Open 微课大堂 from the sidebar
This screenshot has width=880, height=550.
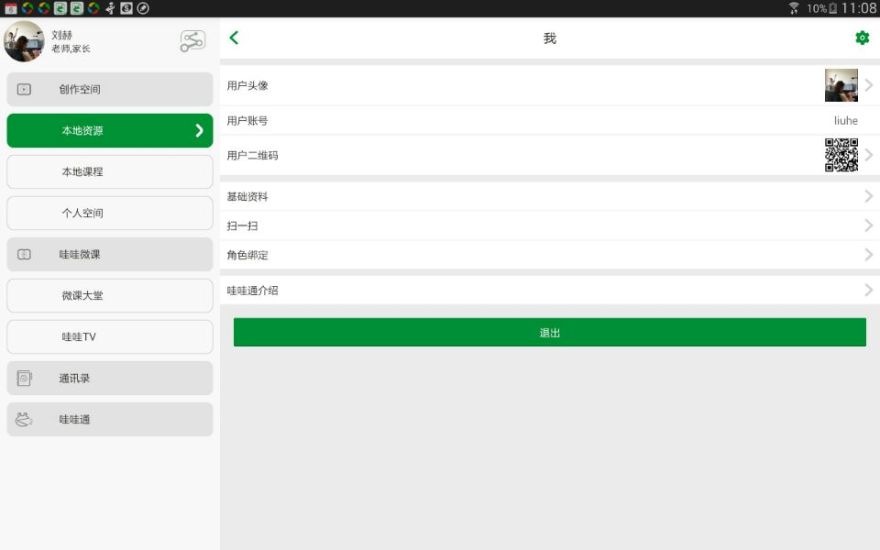(x=110, y=295)
